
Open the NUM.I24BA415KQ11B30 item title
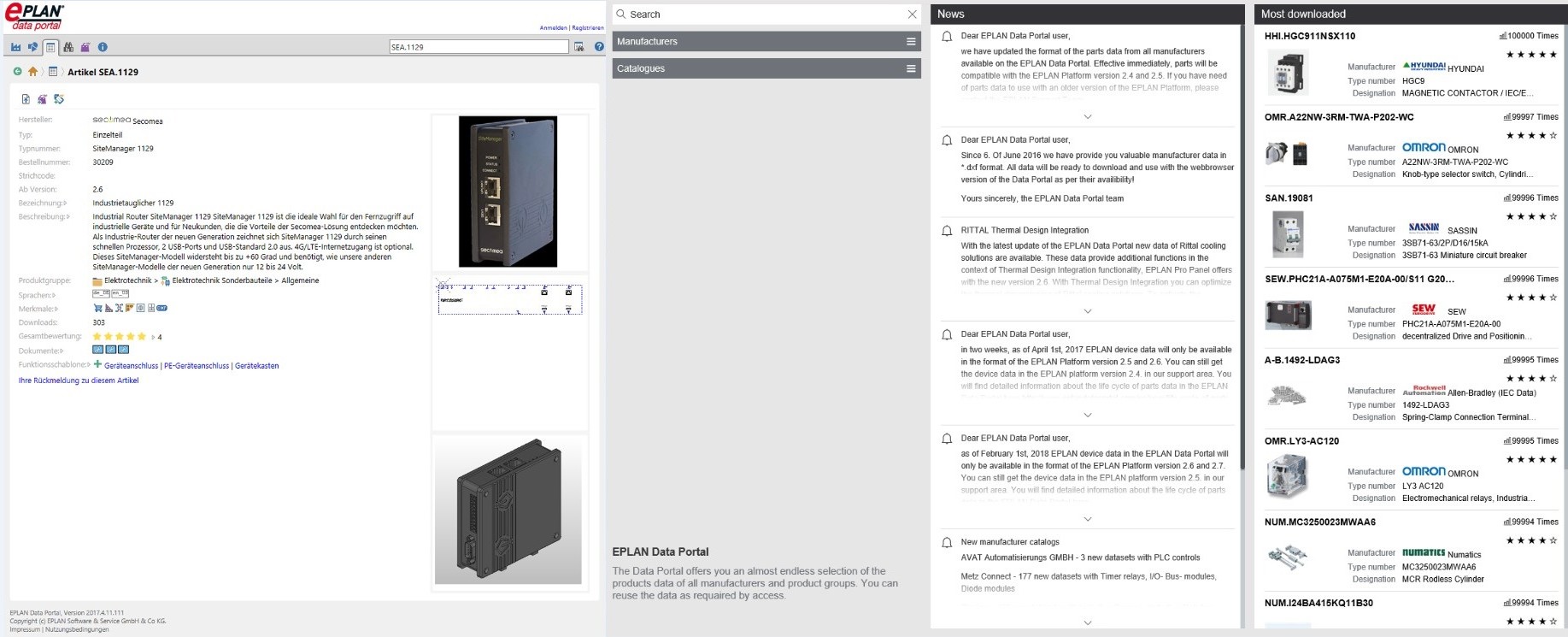1318,603
